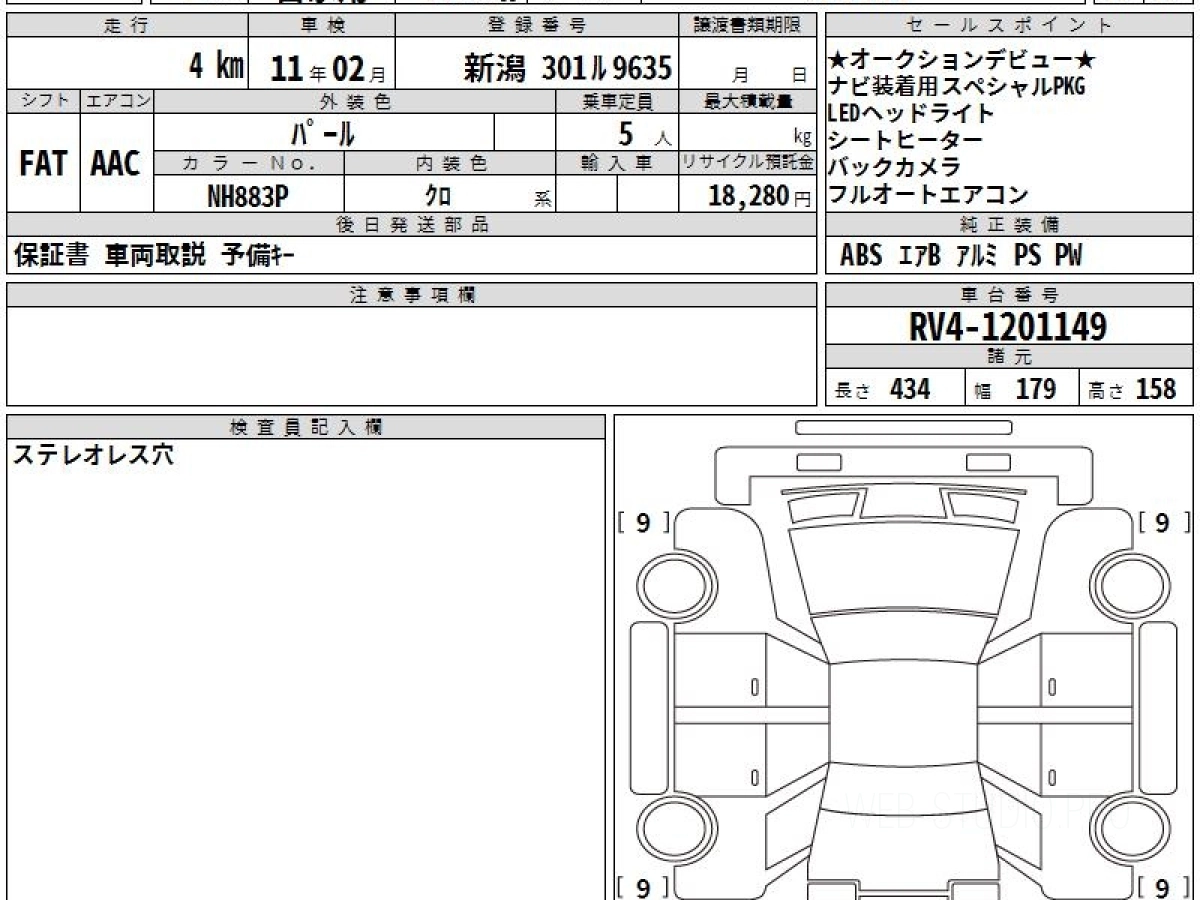Select the inspection date "11年02月"
The width and height of the screenshot is (1200, 900).
(x=327, y=69)
